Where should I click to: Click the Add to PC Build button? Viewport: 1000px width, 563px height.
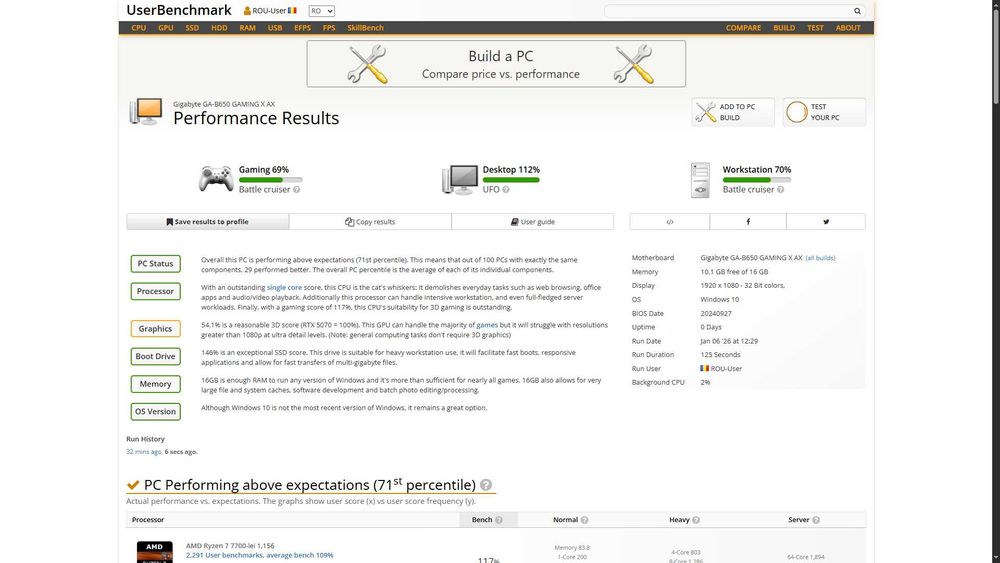coord(733,112)
